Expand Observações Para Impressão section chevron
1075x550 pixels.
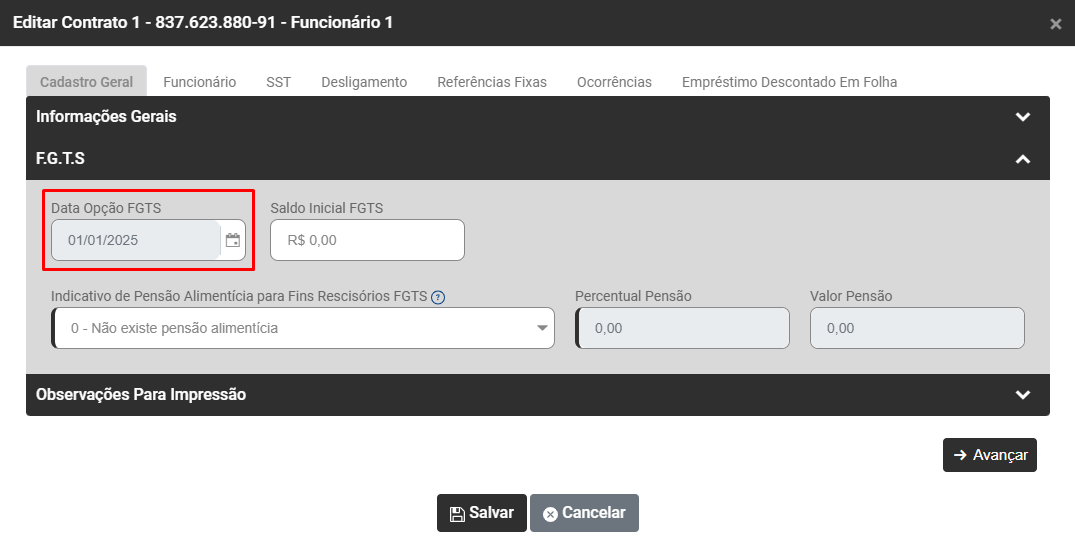(x=1022, y=395)
